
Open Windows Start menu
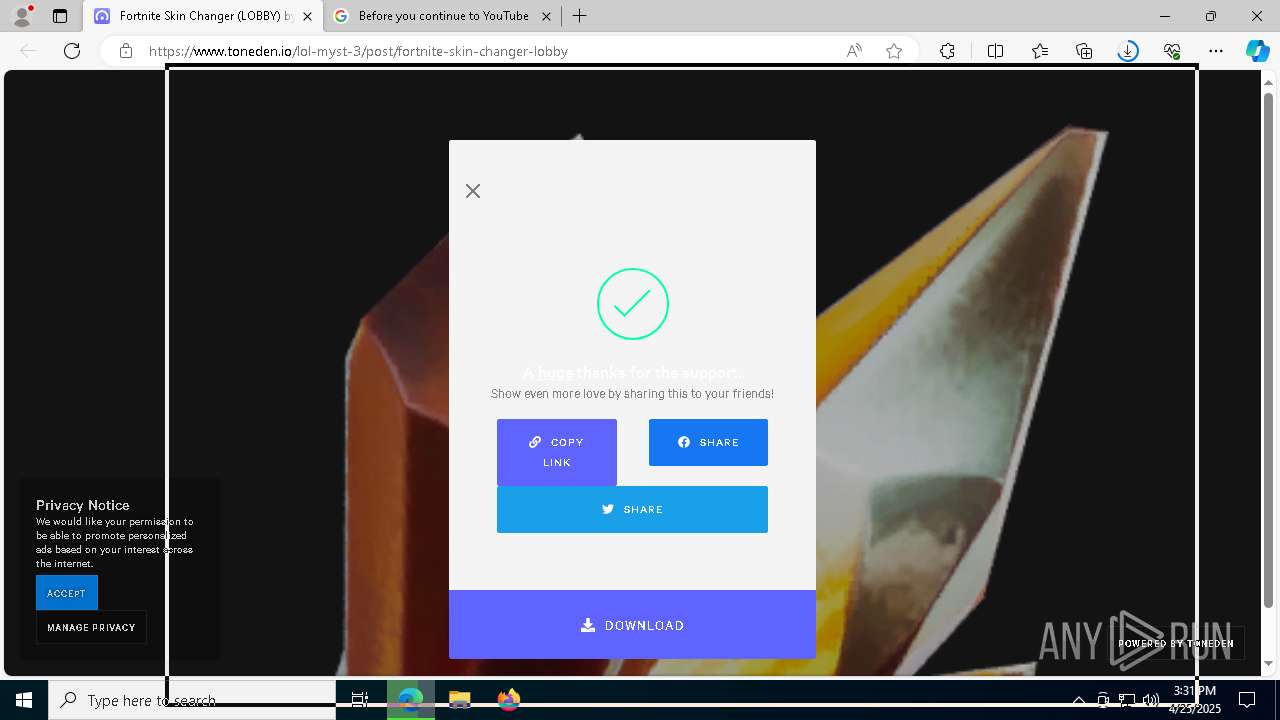tap(24, 700)
